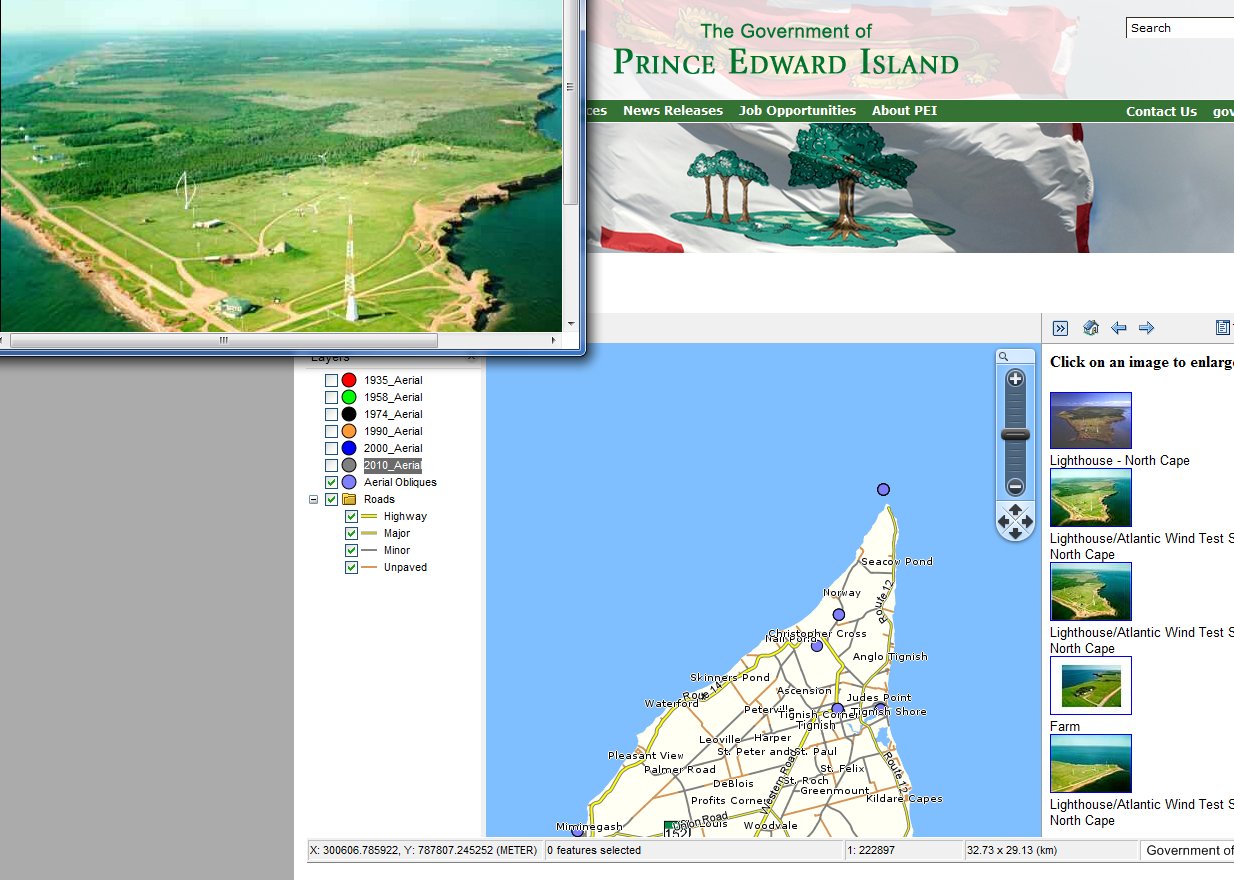Screen dimensions: 1234x880
Task: Select the aerial oblique marker at North Cape tip
Action: coord(883,489)
